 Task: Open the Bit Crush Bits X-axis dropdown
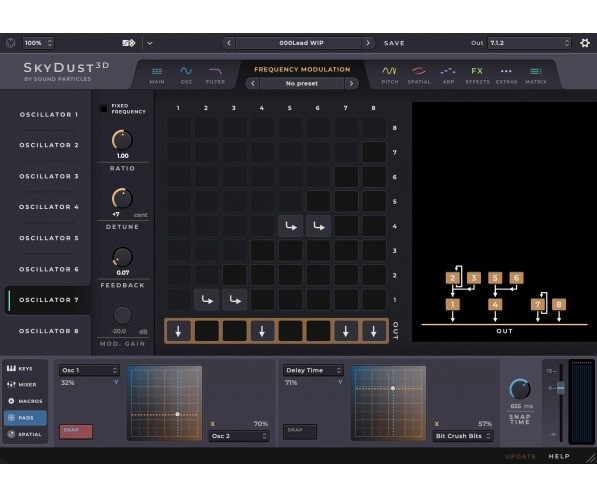tap(463, 436)
